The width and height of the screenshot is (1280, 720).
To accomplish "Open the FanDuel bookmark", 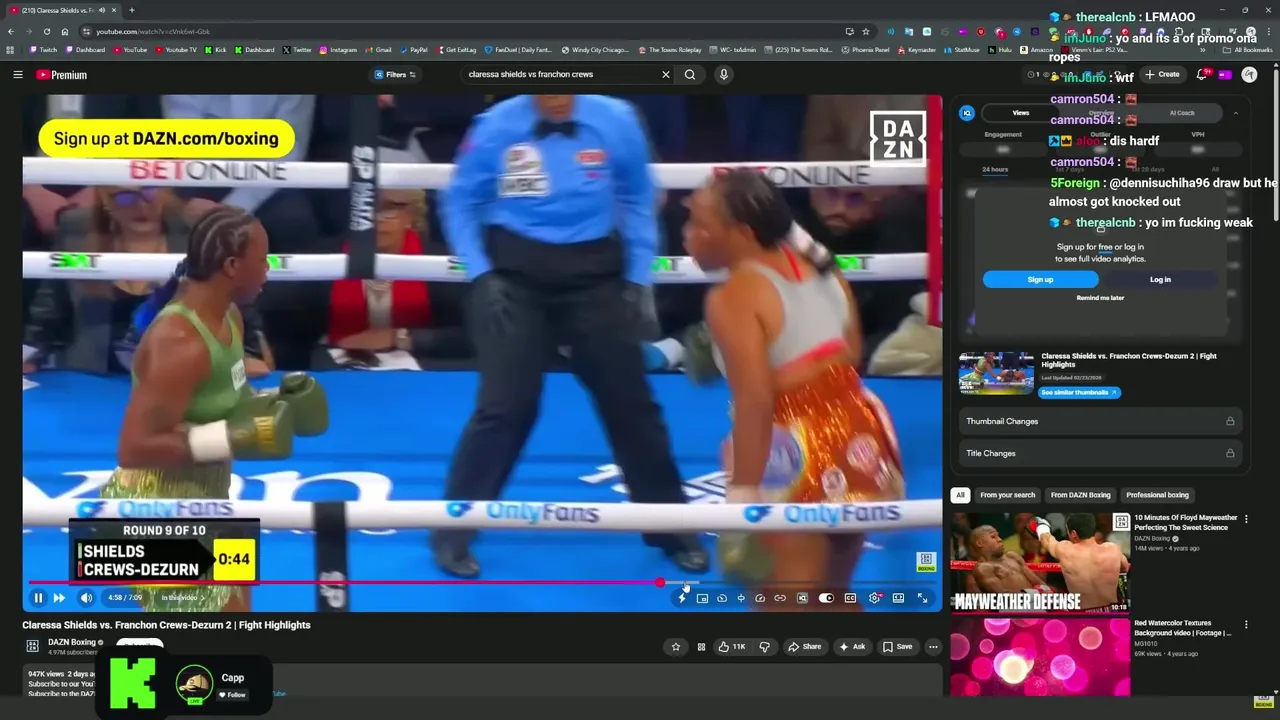I will point(518,50).
